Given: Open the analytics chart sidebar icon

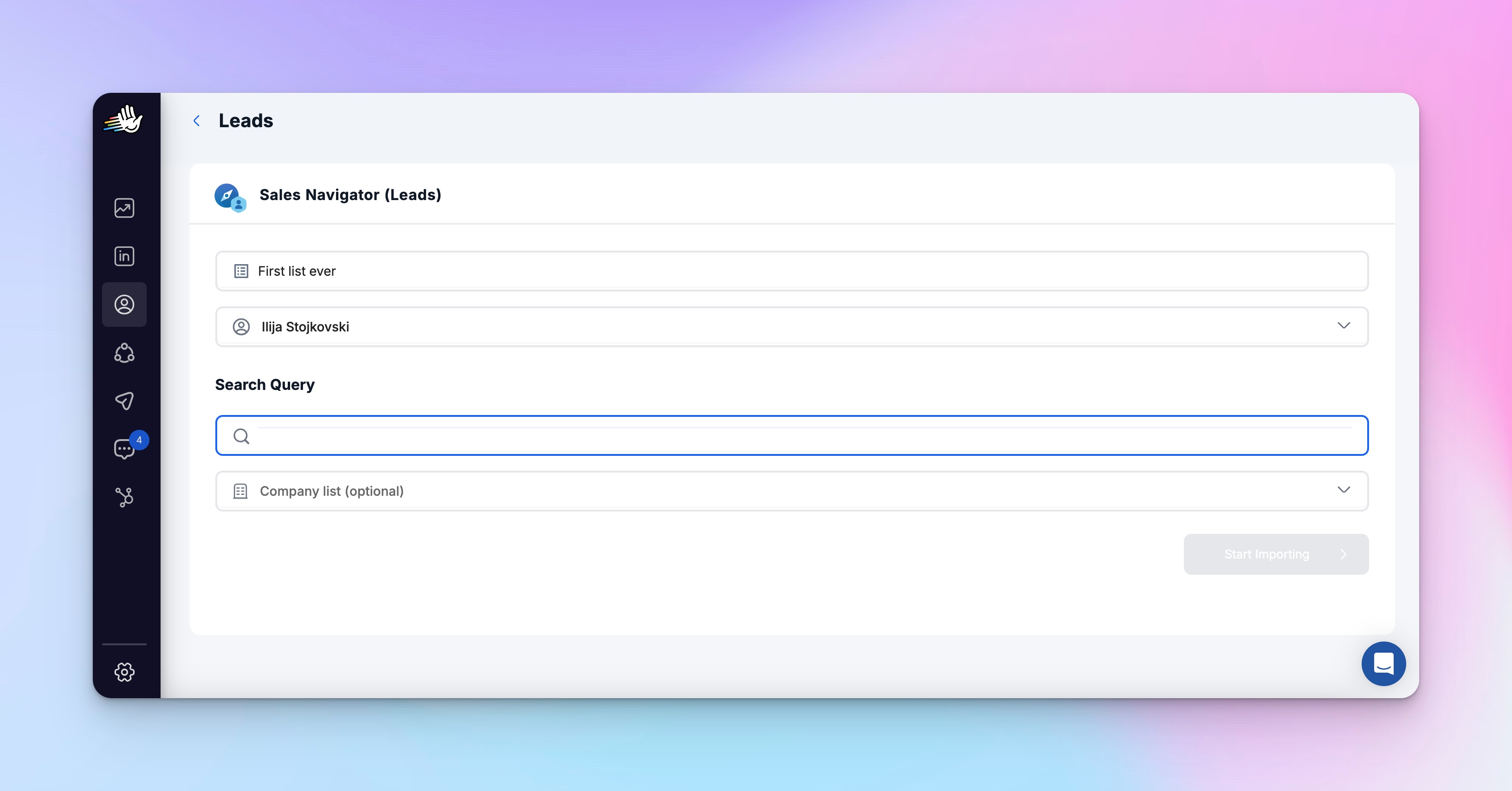Looking at the screenshot, I should (124, 208).
